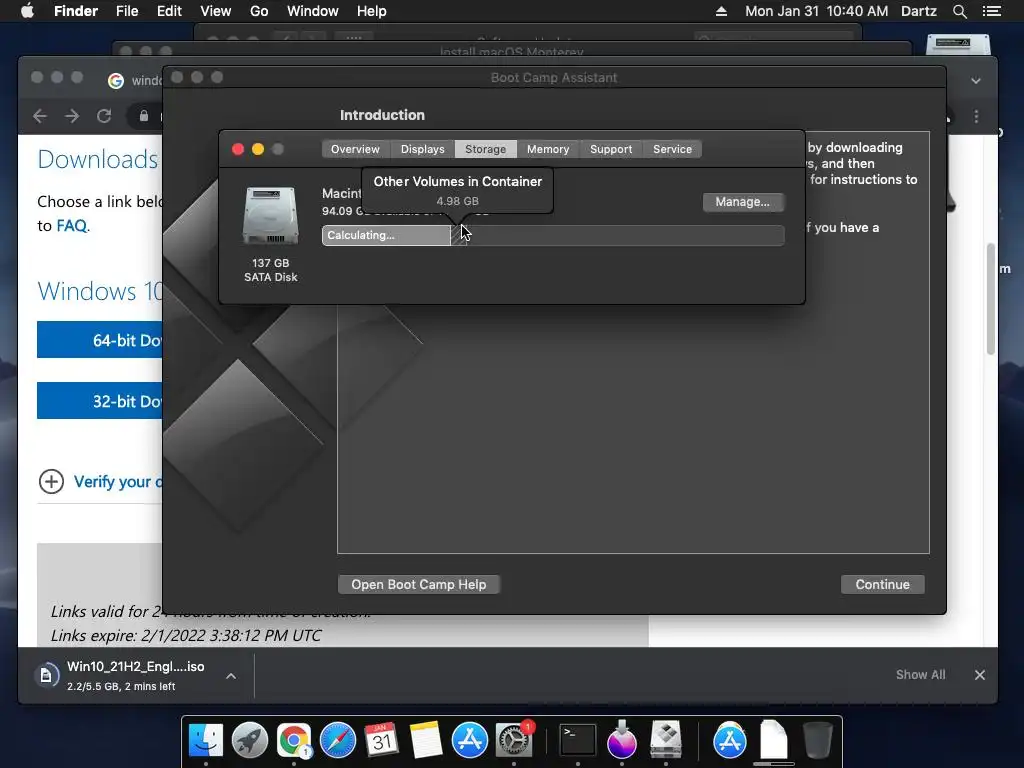Open the File menu
The height and width of the screenshot is (768, 1024).
[x=127, y=11]
